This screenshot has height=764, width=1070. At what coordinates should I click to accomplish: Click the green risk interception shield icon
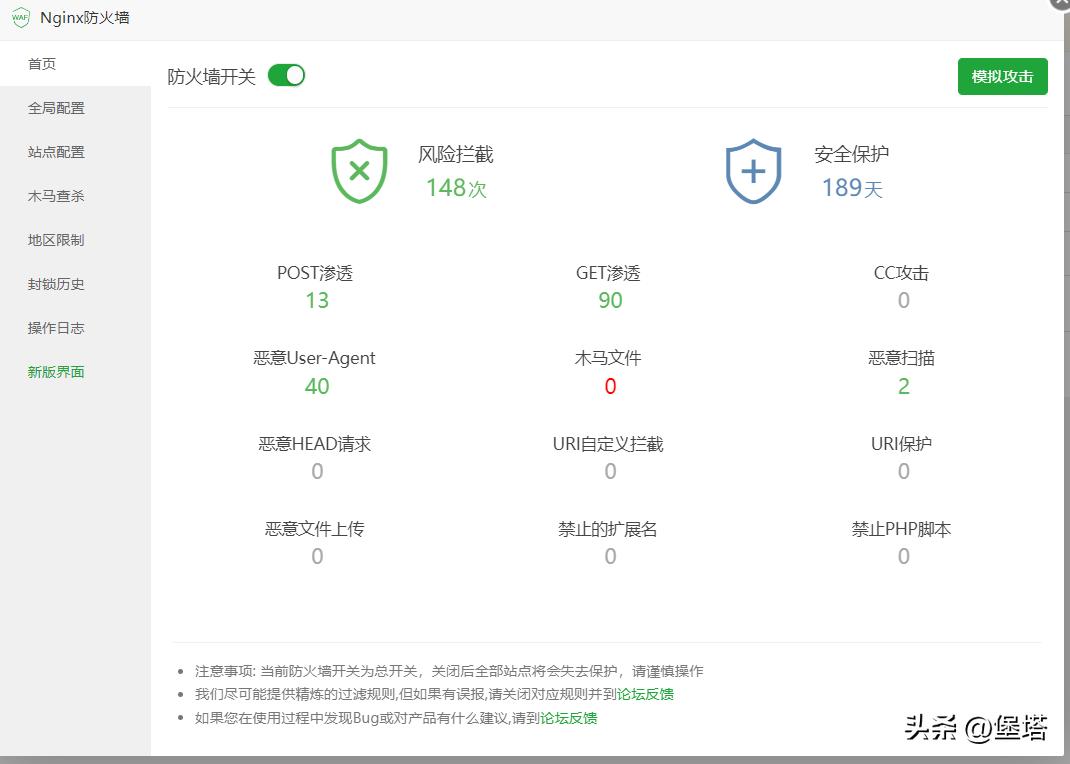click(359, 171)
